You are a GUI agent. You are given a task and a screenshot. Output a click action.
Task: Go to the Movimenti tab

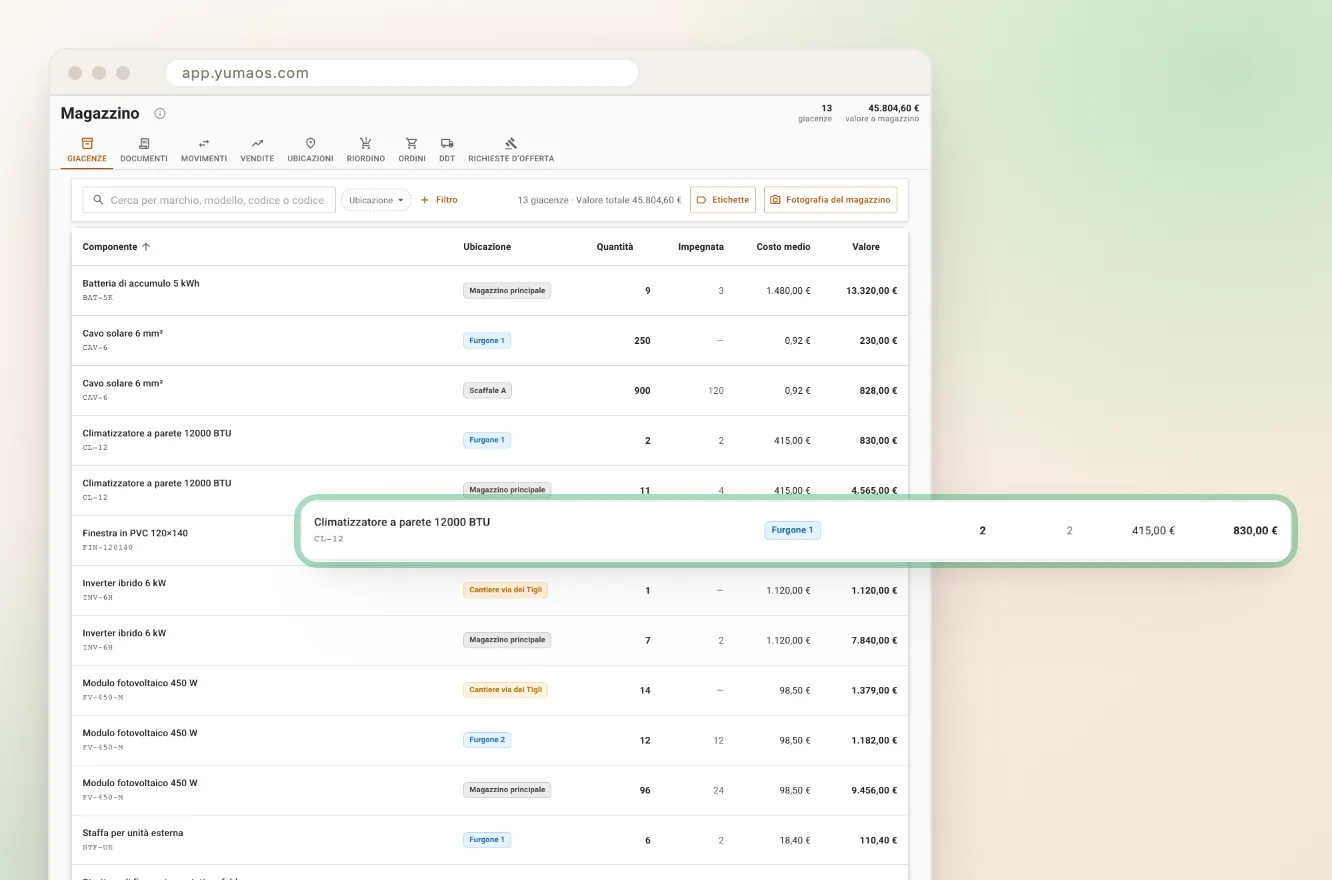click(204, 151)
